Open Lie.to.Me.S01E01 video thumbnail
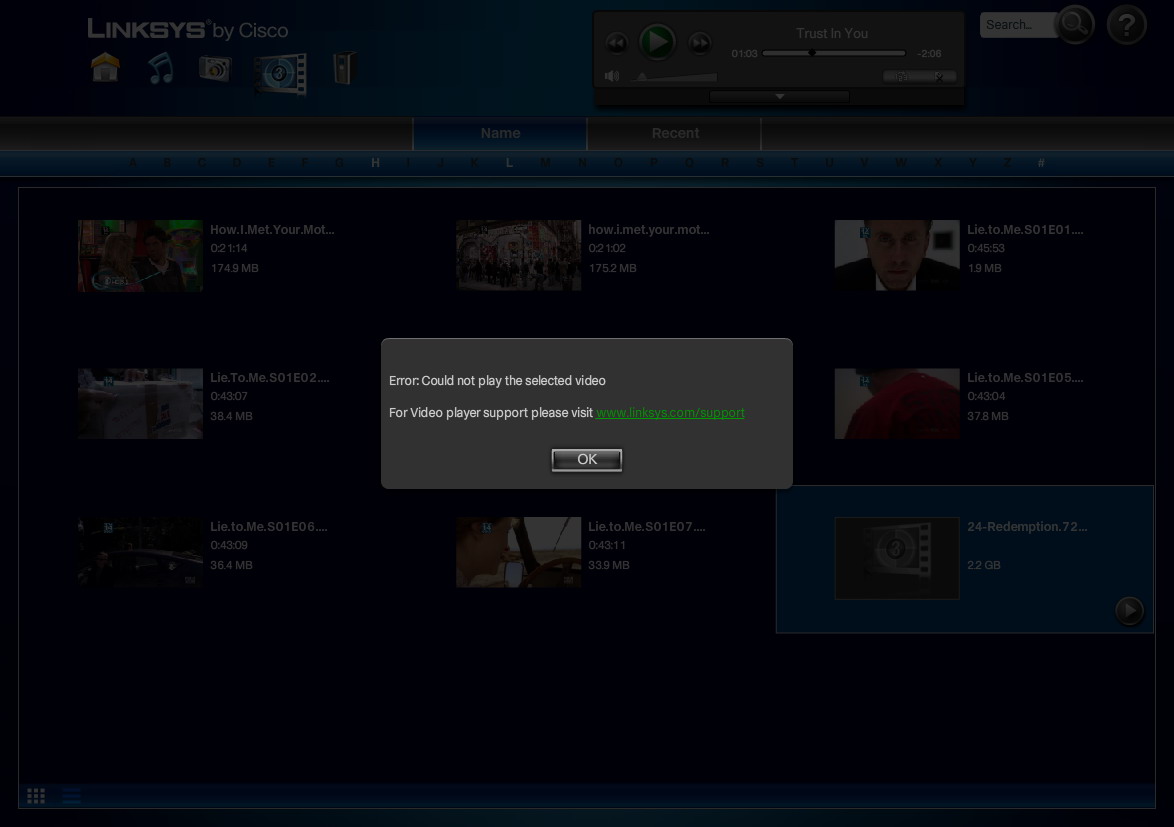This screenshot has width=1174, height=827. click(896, 255)
